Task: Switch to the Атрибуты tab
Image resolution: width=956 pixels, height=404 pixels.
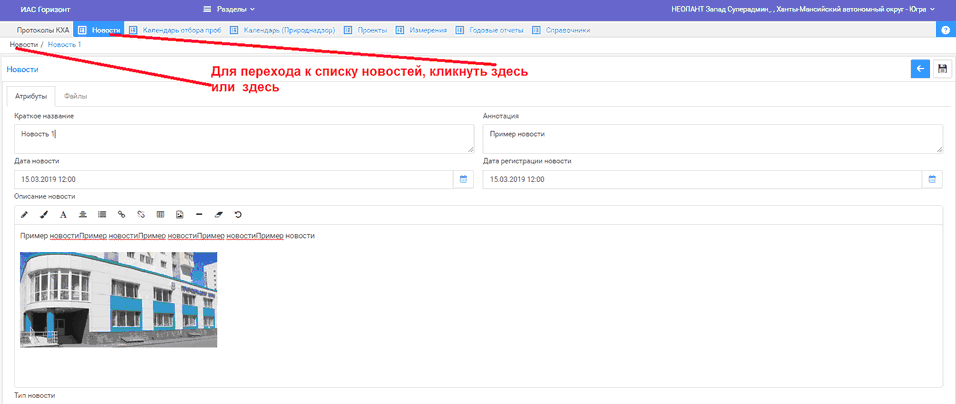Action: pos(31,96)
